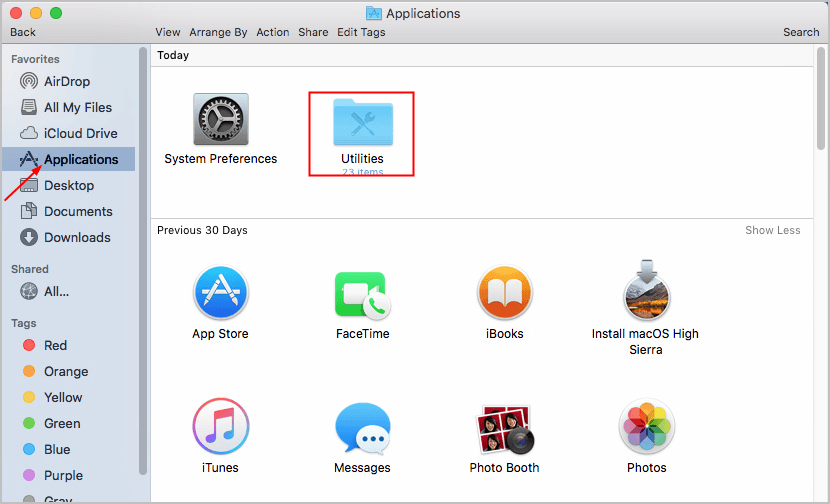Click the main window vertical scrollbar

(820, 98)
